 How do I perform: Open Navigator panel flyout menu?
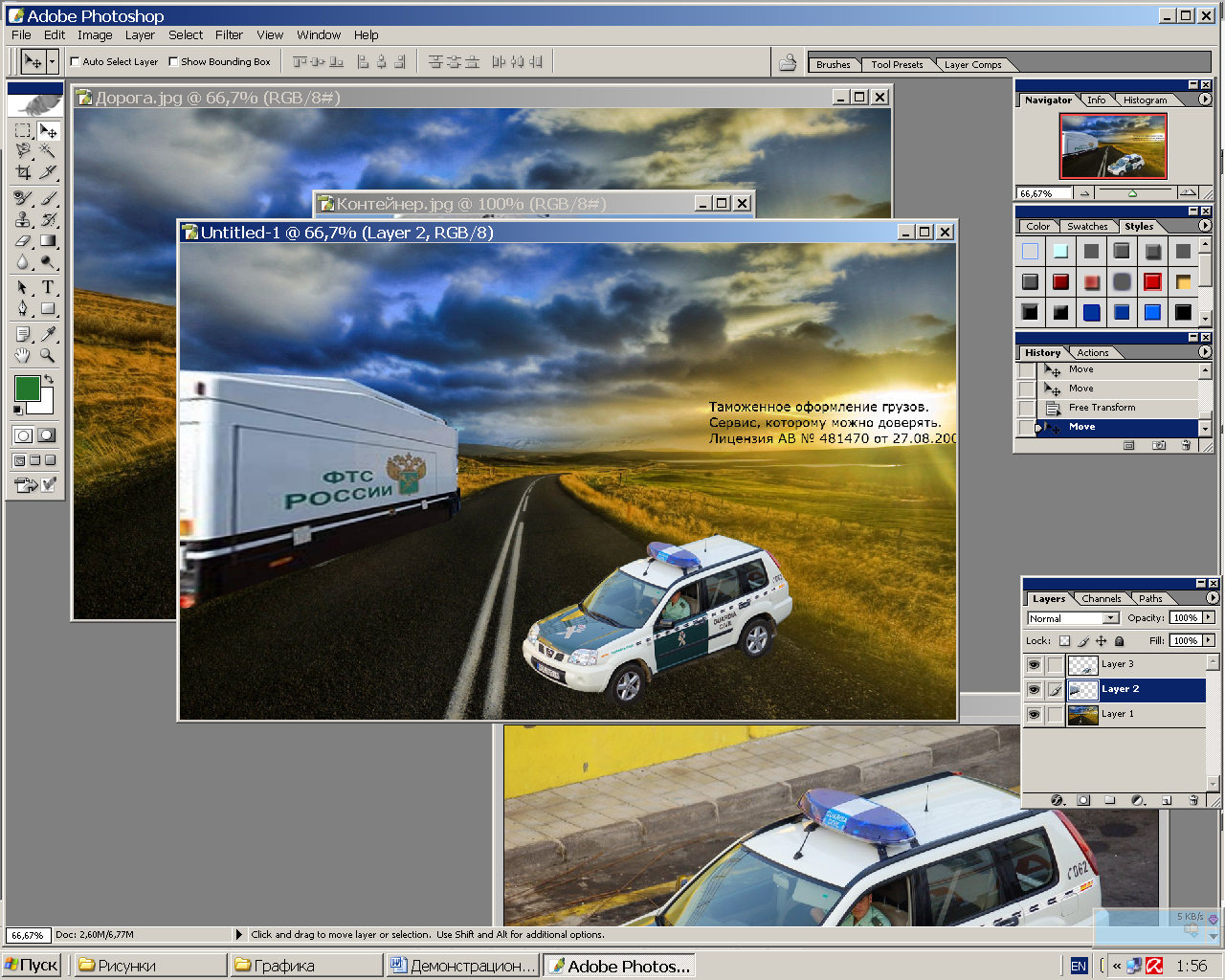pyautogui.click(x=1205, y=99)
